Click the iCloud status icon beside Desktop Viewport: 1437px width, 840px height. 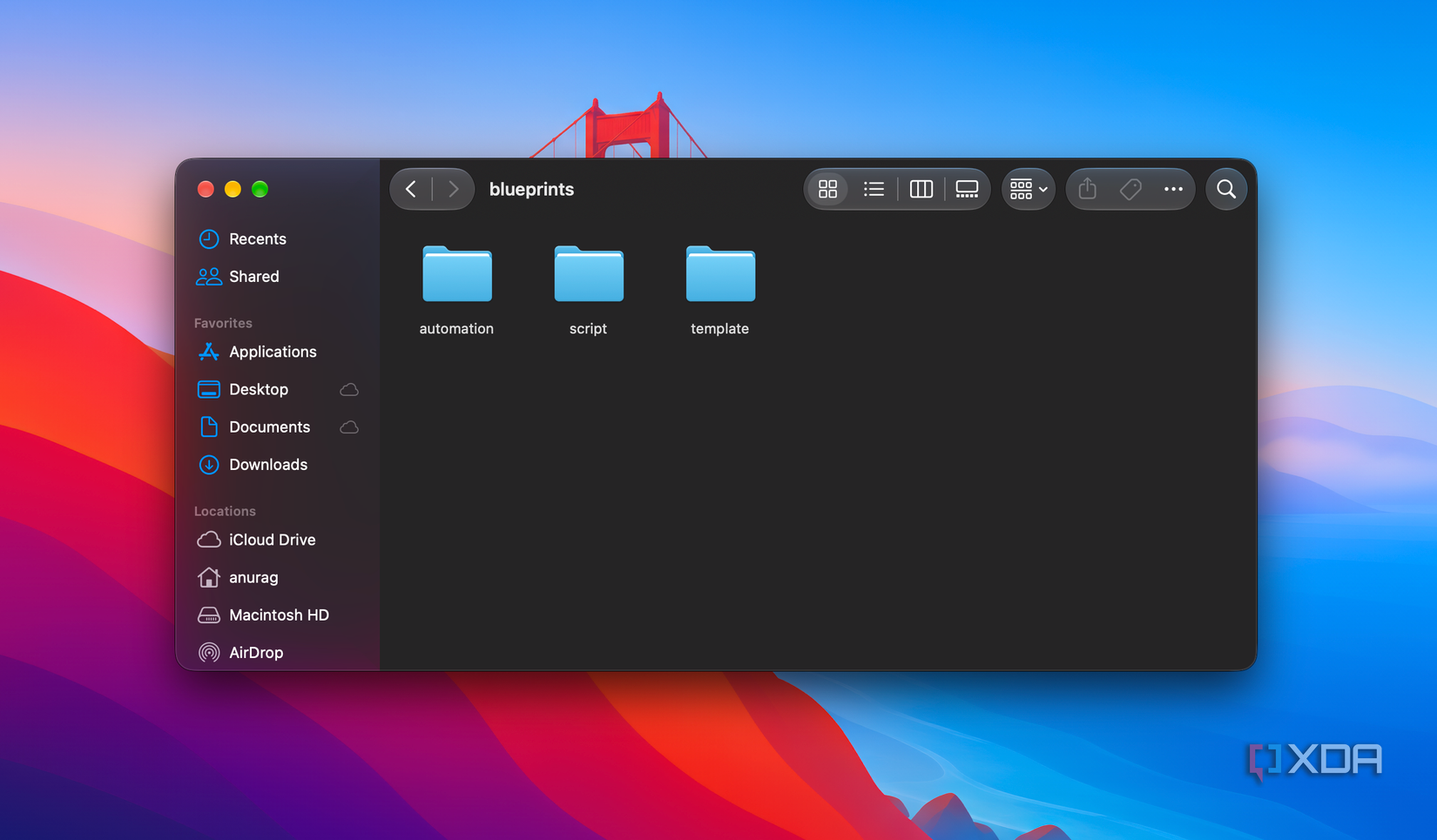coord(349,389)
